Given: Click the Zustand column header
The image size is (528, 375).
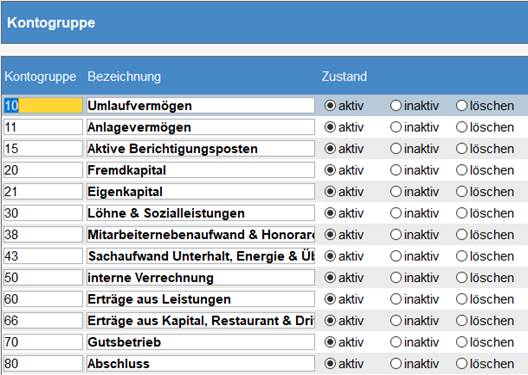Looking at the screenshot, I should coord(344,76).
